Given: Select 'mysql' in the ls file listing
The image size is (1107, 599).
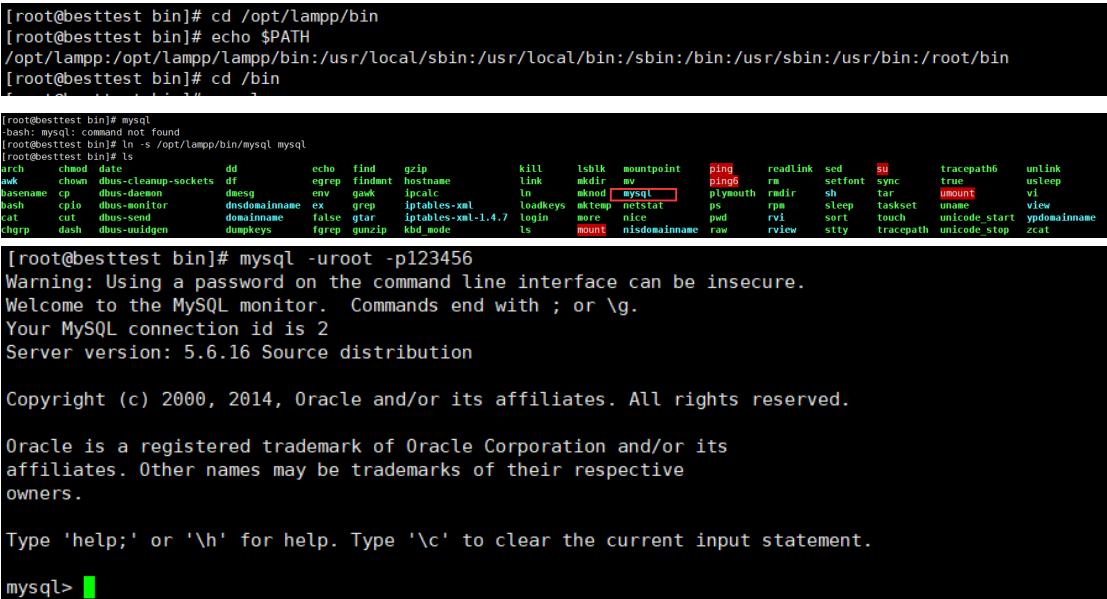Looking at the screenshot, I should (x=638, y=193).
